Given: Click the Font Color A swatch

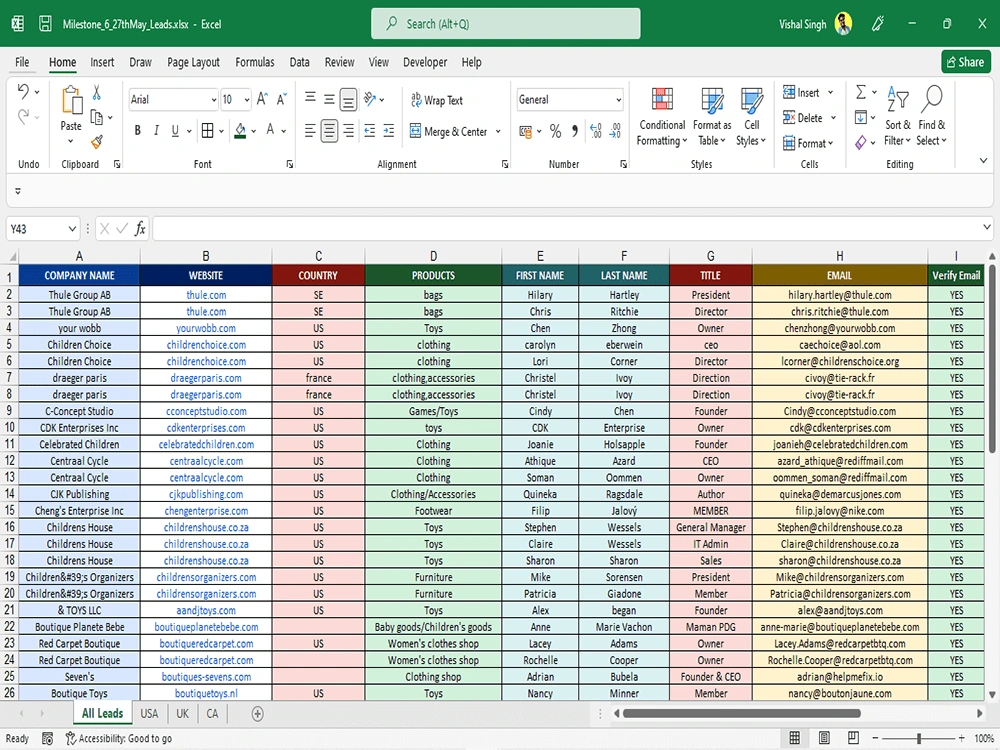Looking at the screenshot, I should tap(270, 131).
